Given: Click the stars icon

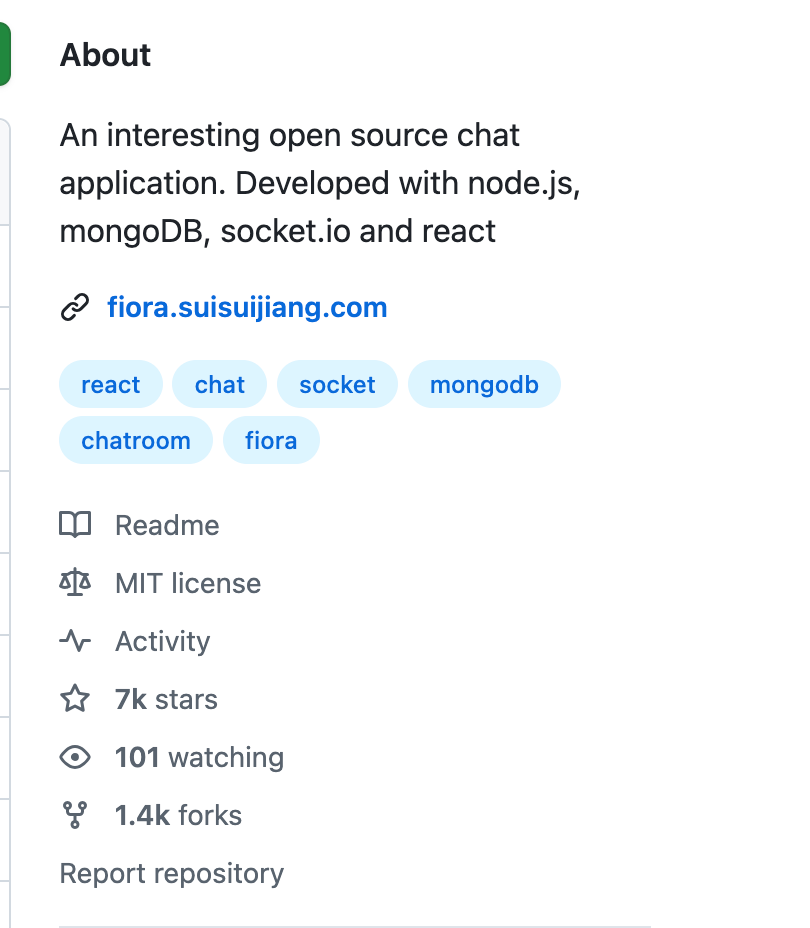Looking at the screenshot, I should click(x=75, y=699).
